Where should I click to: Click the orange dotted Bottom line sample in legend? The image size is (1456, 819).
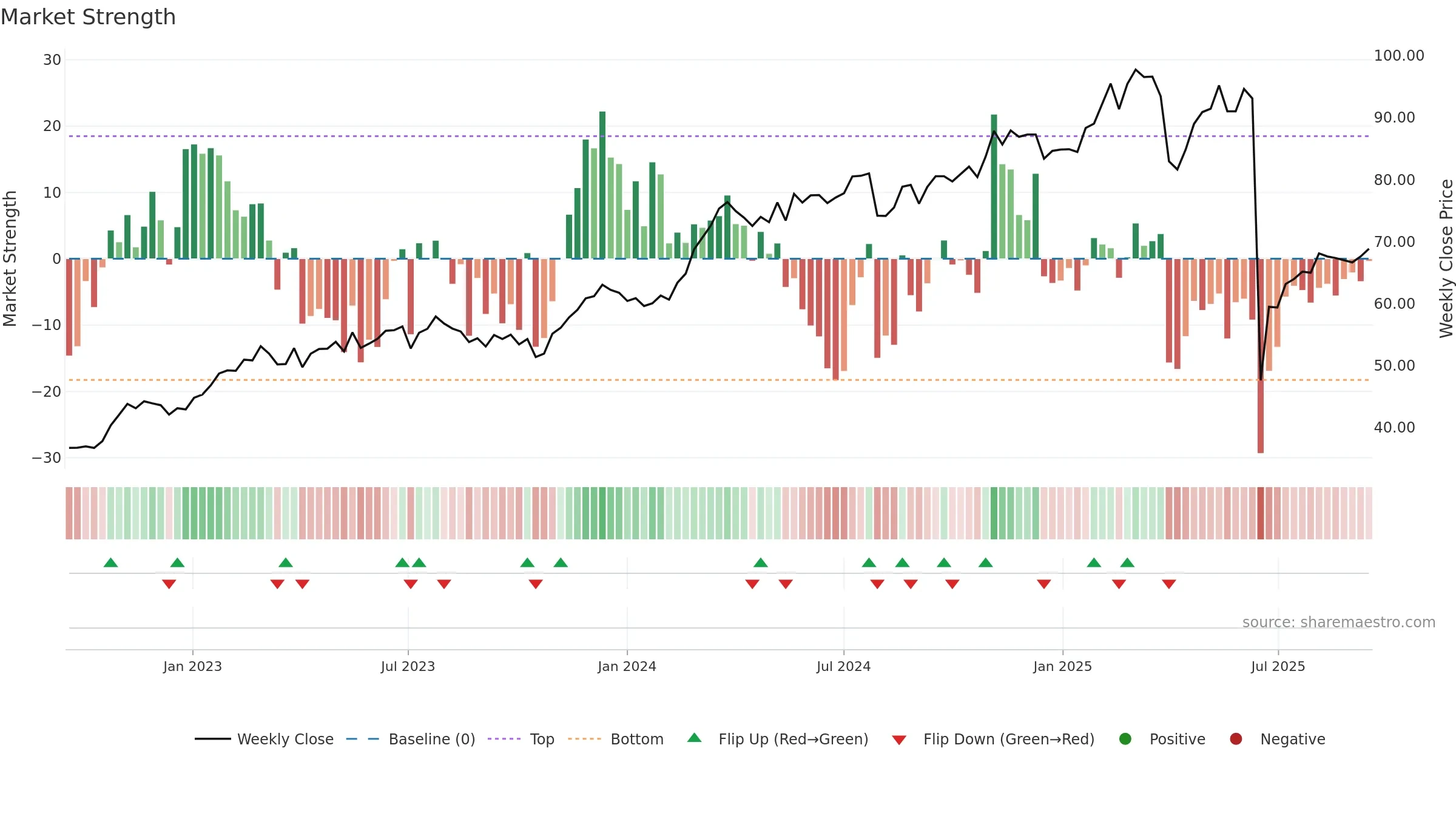coord(584,739)
